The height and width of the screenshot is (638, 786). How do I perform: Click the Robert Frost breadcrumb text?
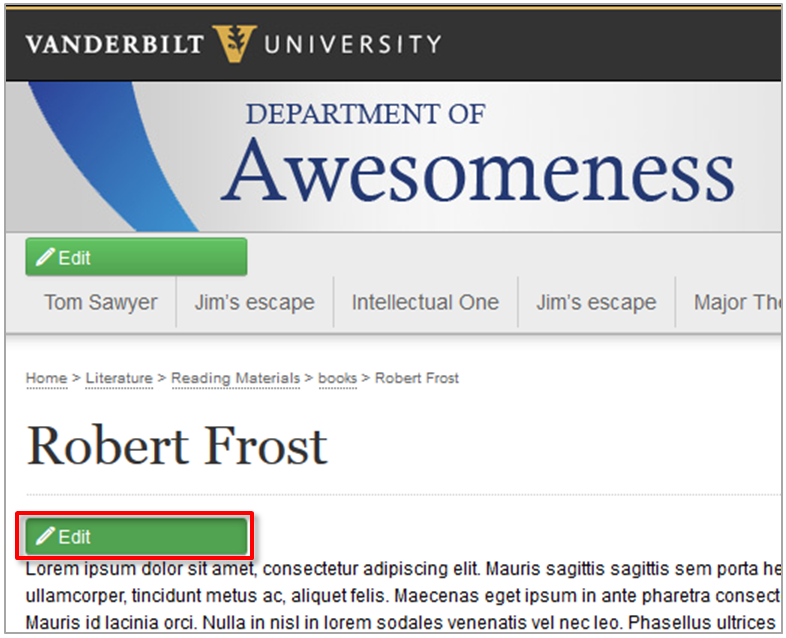coord(417,378)
